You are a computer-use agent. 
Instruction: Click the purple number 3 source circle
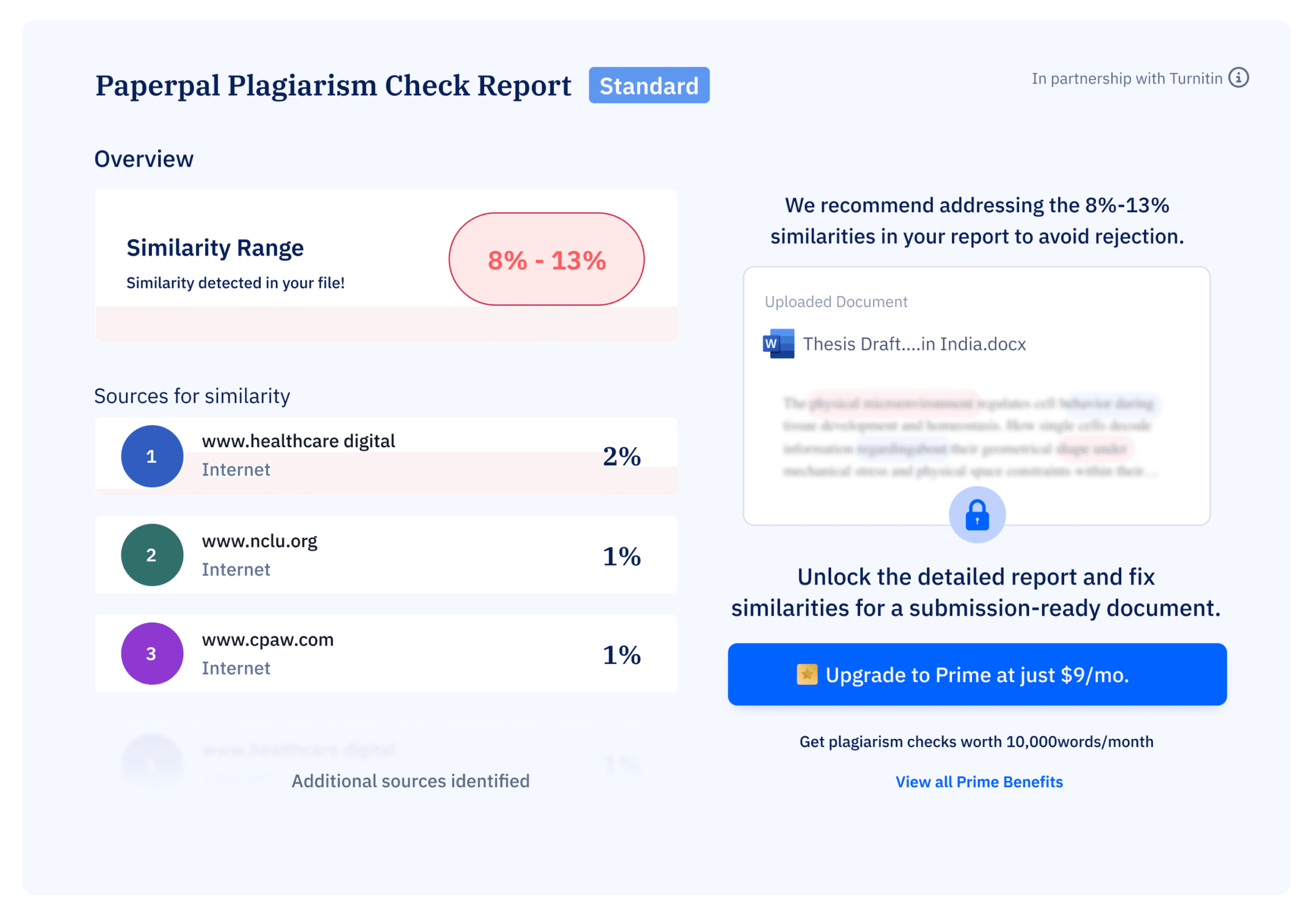(152, 653)
